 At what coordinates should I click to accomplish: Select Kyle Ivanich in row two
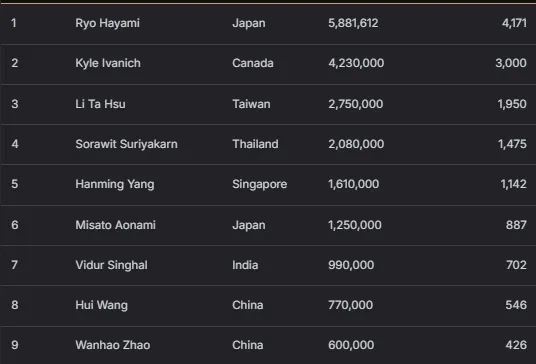[108, 63]
